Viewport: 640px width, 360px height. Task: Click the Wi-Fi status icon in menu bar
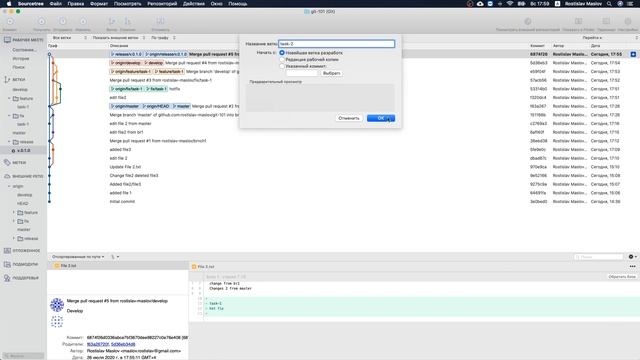pos(510,4)
